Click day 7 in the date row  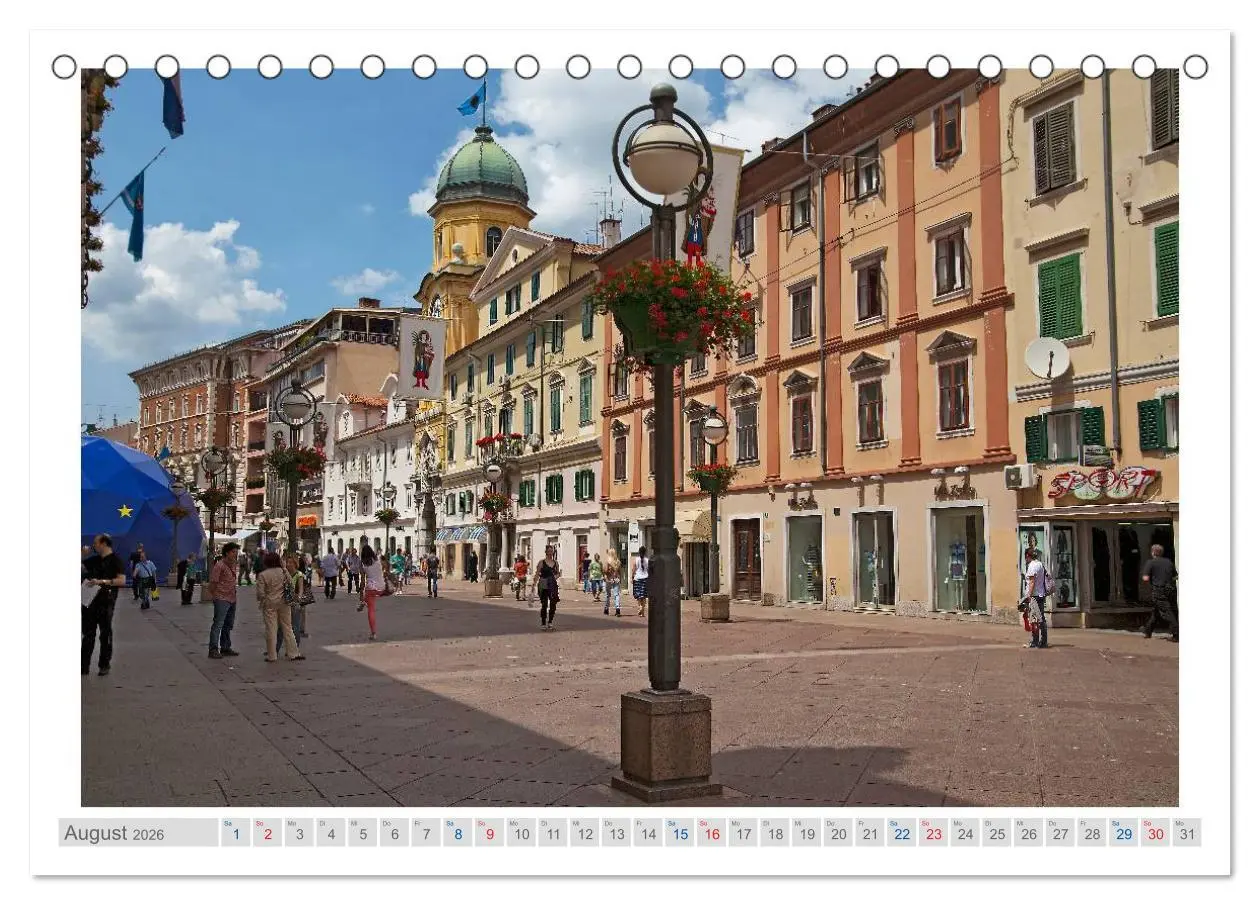[x=426, y=832]
